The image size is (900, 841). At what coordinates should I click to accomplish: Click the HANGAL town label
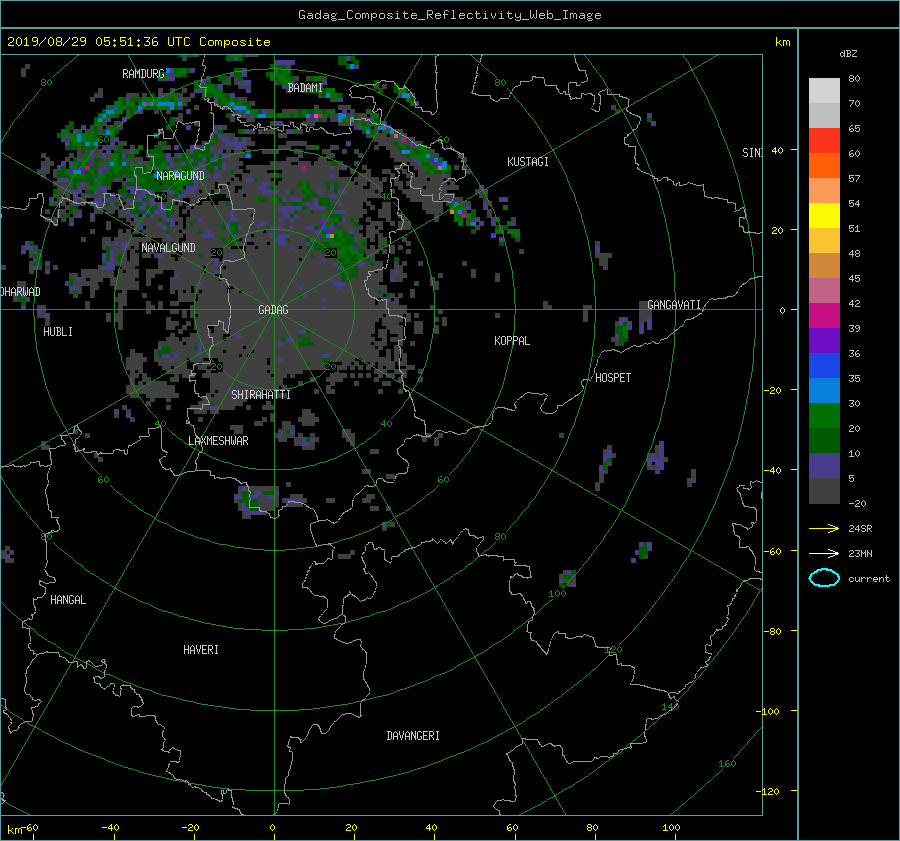68,600
